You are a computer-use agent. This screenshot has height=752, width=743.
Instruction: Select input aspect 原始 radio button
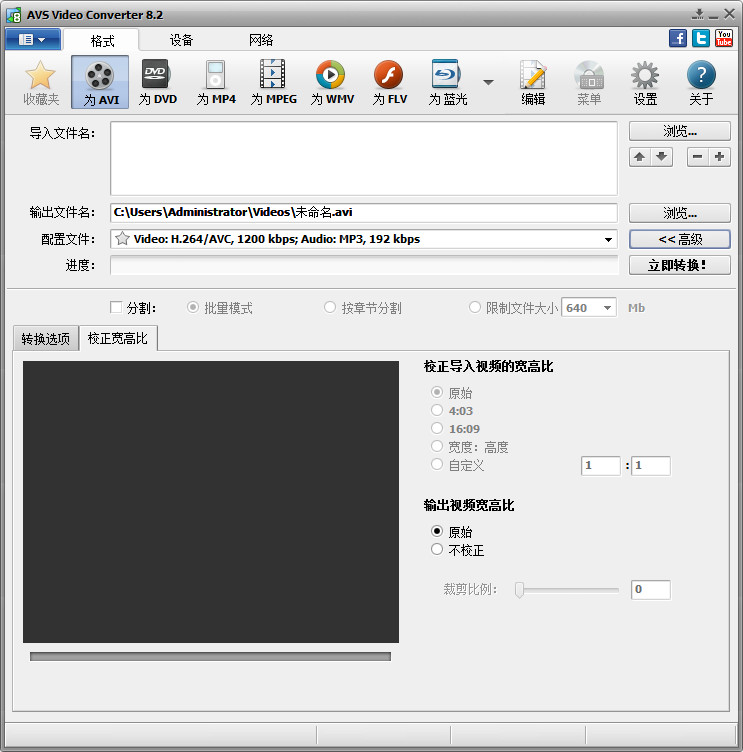(436, 392)
